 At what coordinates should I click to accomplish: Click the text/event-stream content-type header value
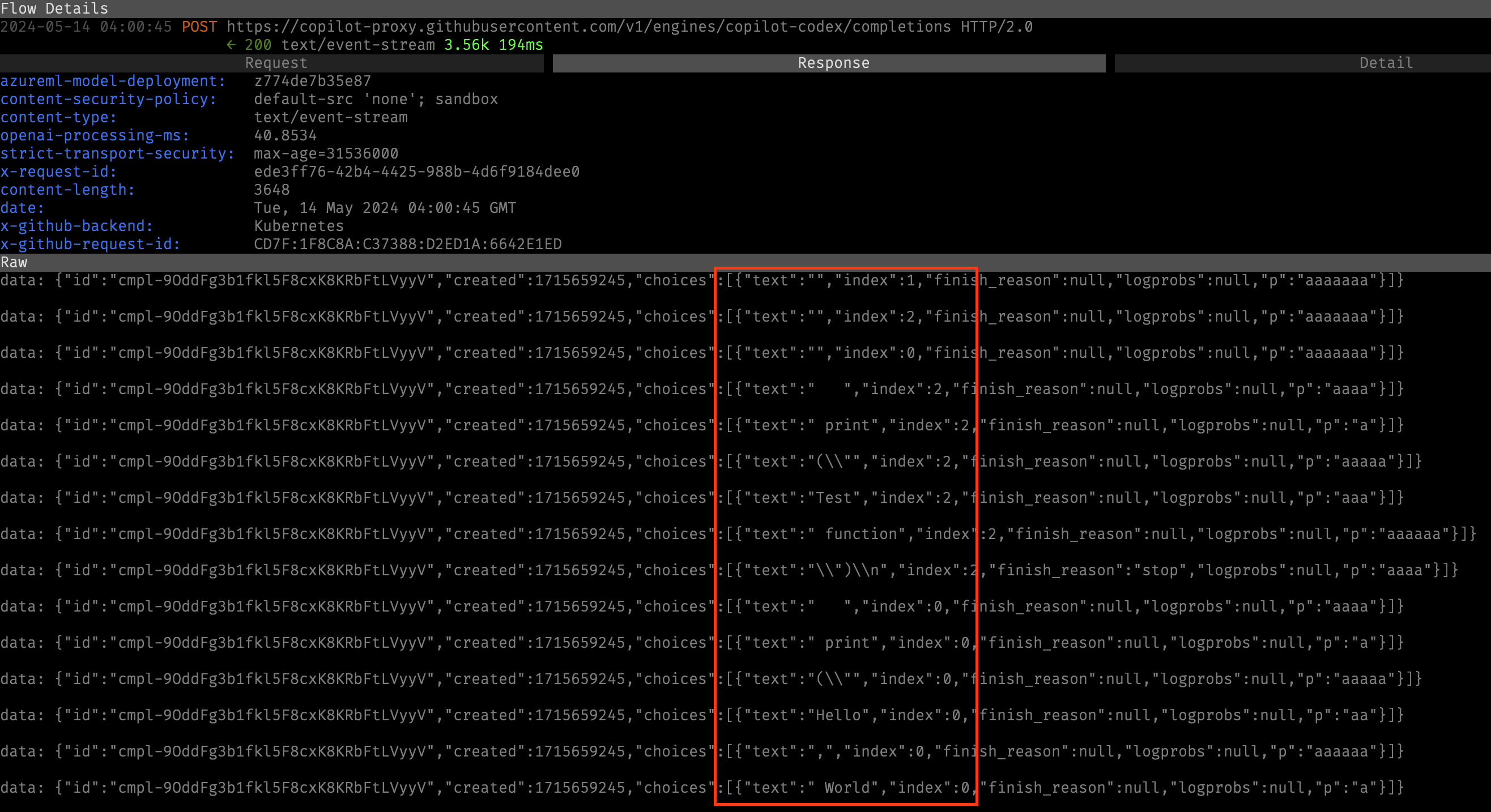tap(331, 117)
